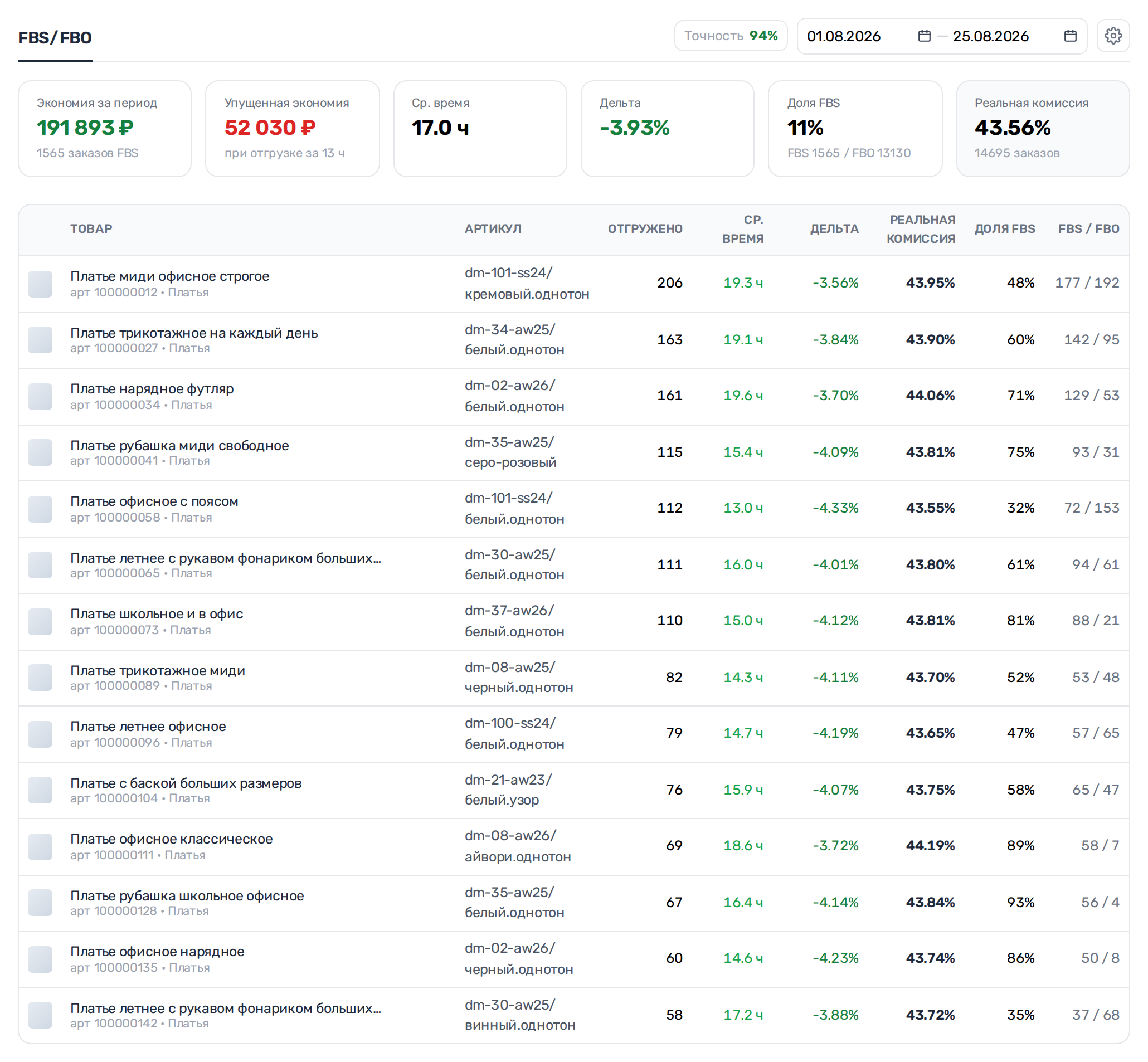Screen dimensions: 1148x1062
Task: Click the Экономия за период card
Action: (105, 129)
